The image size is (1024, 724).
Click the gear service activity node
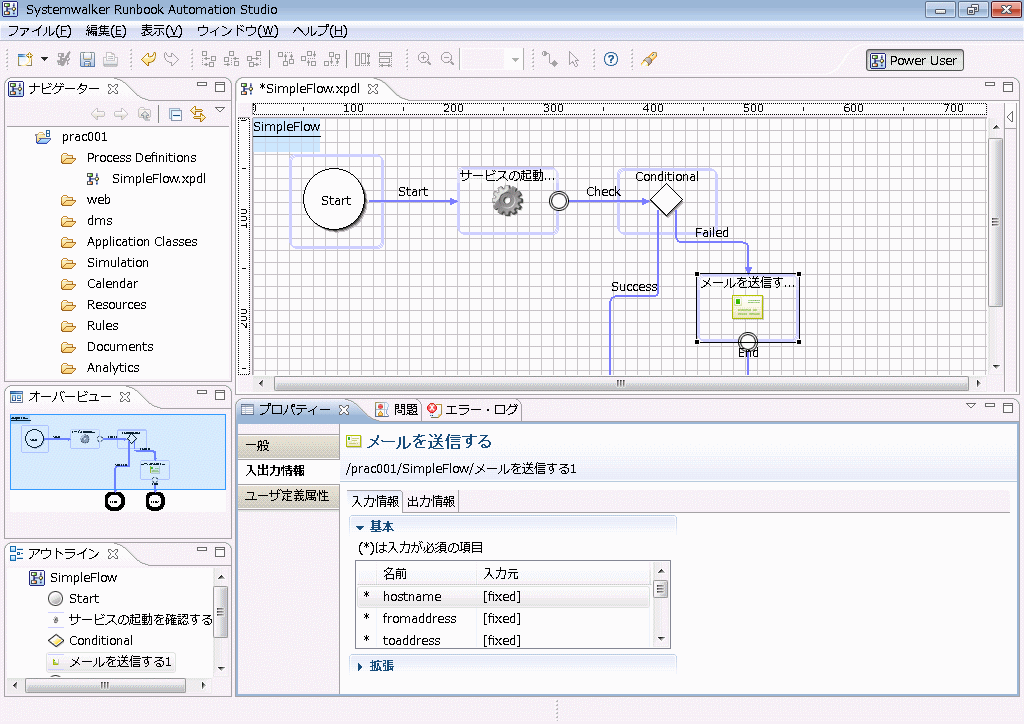(507, 200)
